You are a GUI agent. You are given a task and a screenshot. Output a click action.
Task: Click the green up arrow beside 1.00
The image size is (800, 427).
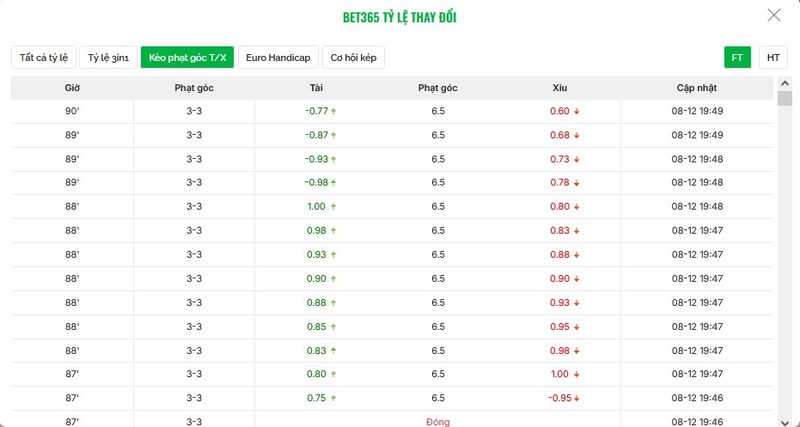[333, 207]
